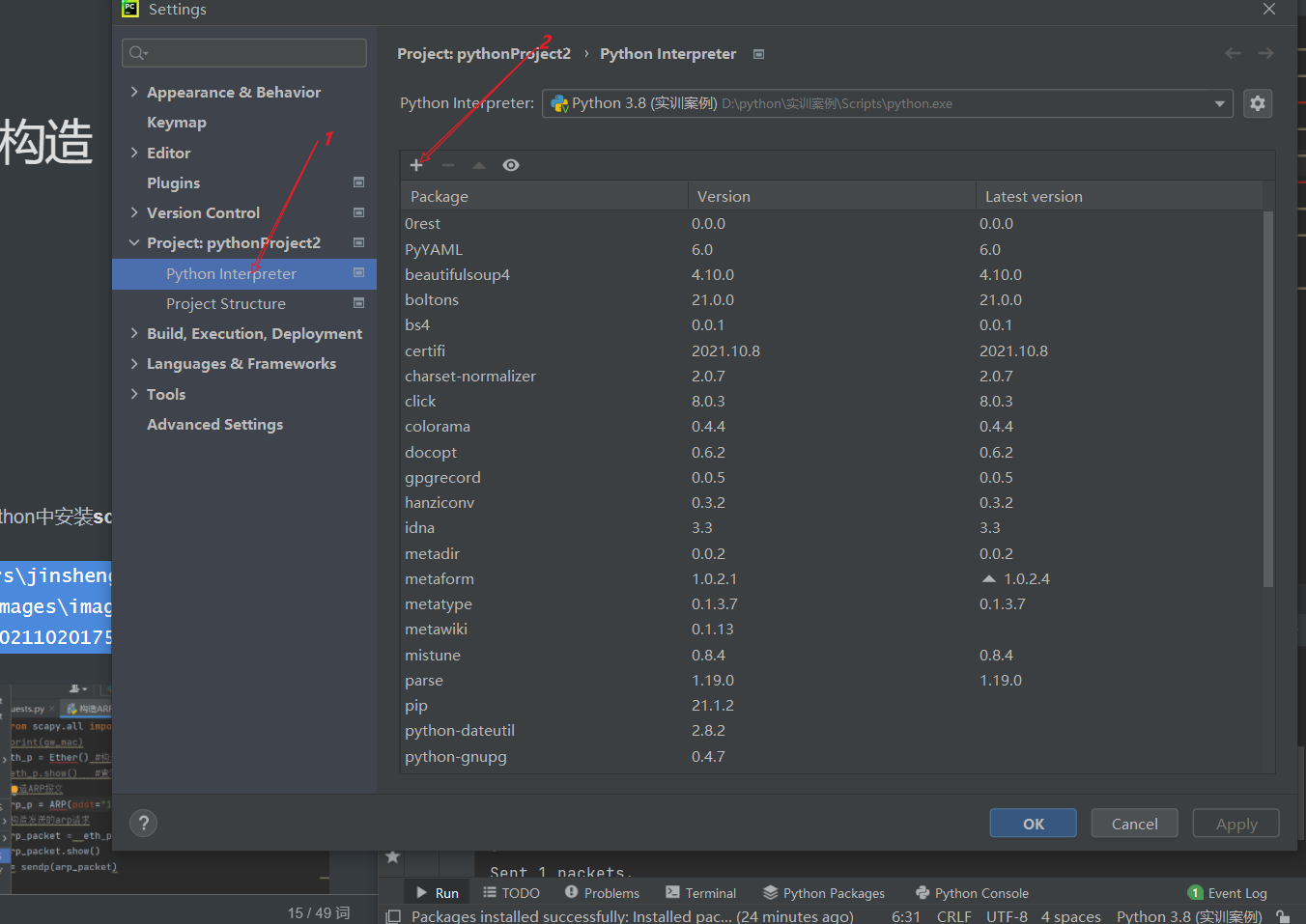The height and width of the screenshot is (924, 1306).
Task: Select Keymap in the settings tree
Action: 177,123
